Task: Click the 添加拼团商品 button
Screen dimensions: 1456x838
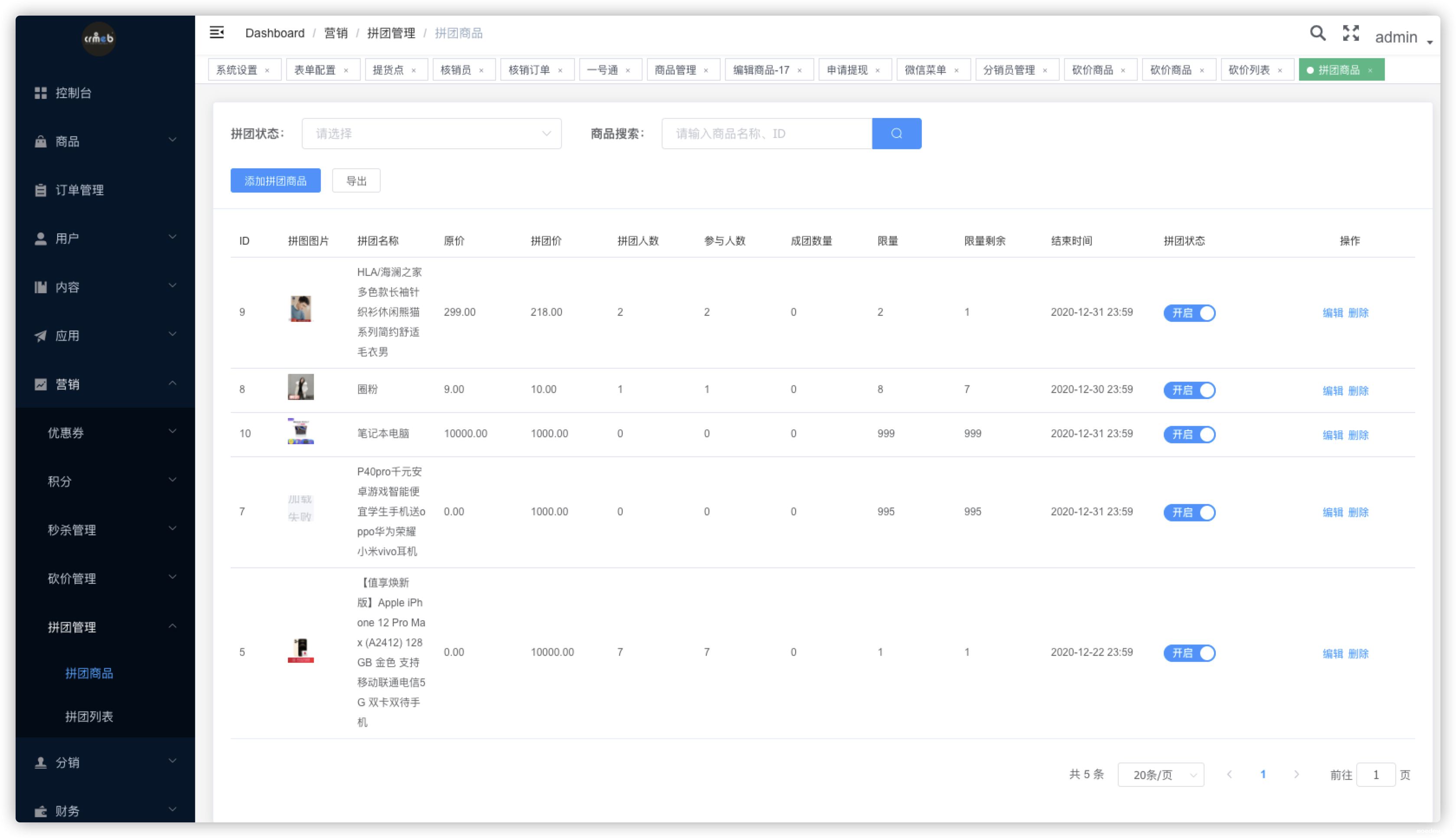Action: (275, 181)
